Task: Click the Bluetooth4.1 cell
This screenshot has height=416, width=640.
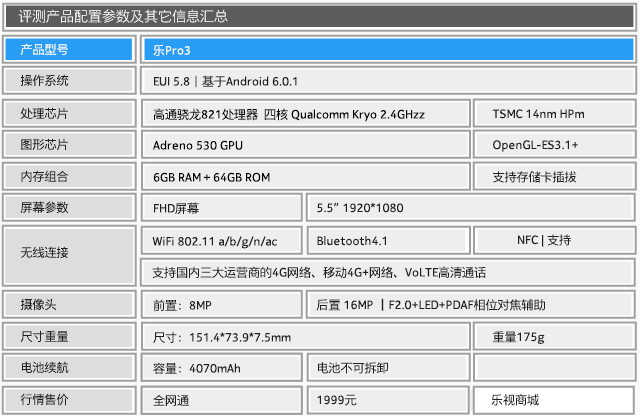Action: click(x=386, y=241)
